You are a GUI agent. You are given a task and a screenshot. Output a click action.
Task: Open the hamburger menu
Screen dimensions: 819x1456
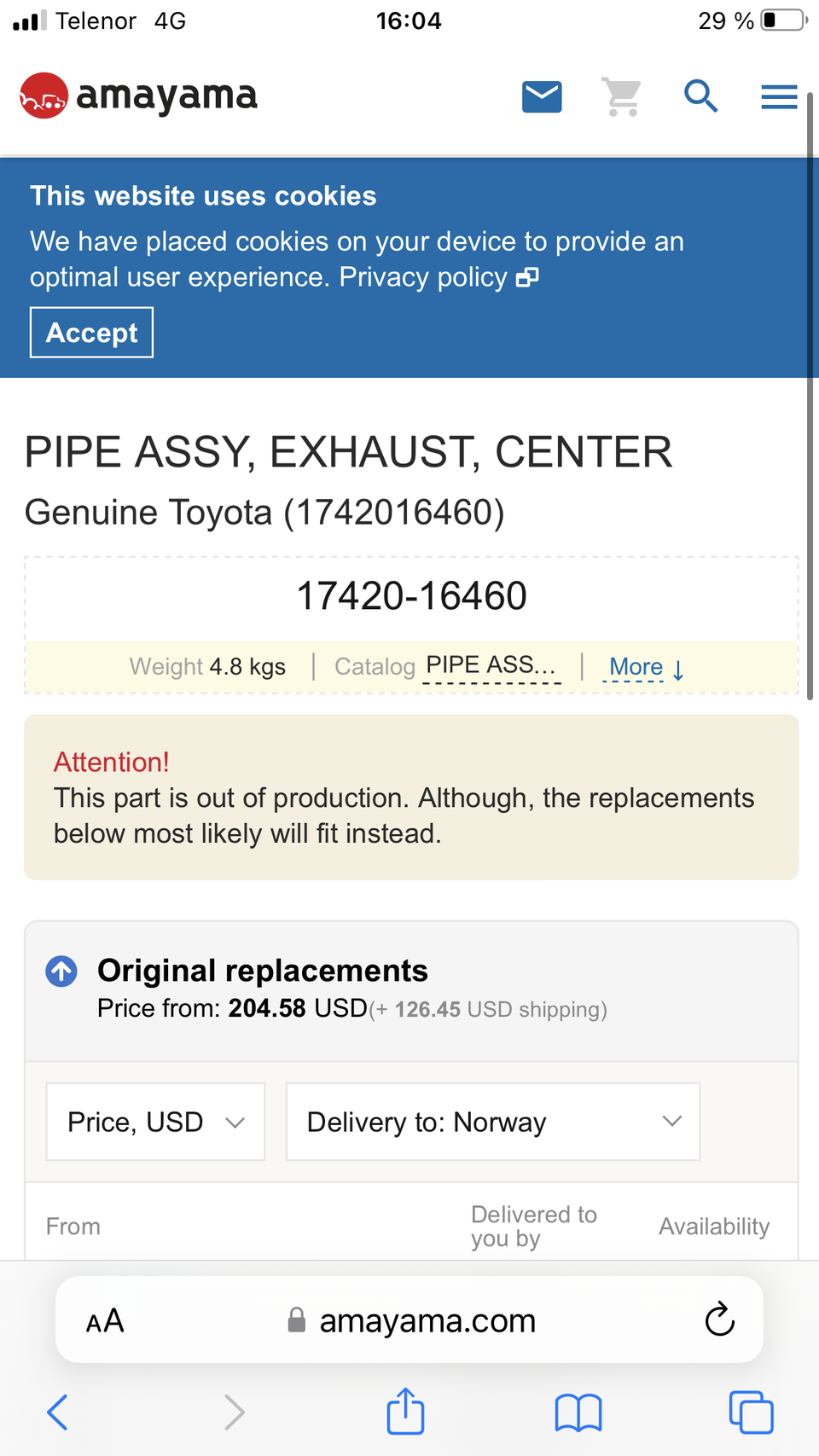tap(779, 96)
